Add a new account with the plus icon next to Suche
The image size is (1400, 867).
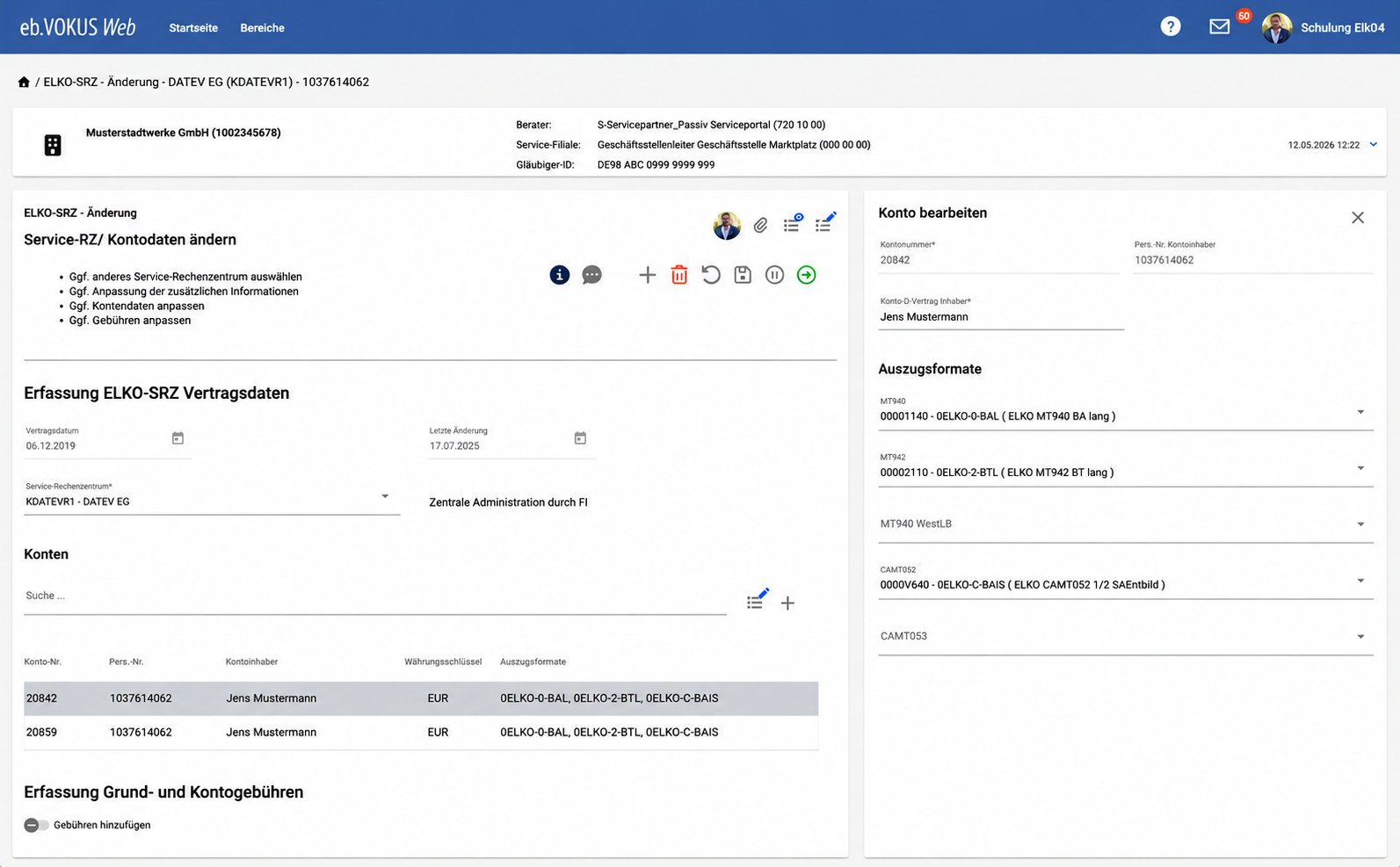pos(787,603)
